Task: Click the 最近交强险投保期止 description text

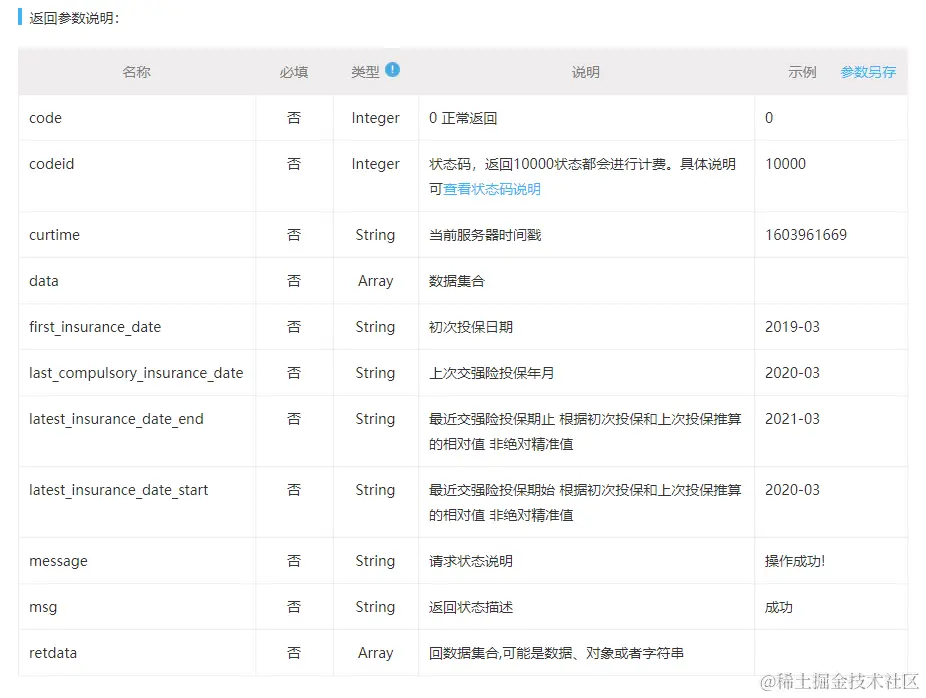Action: tap(585, 432)
